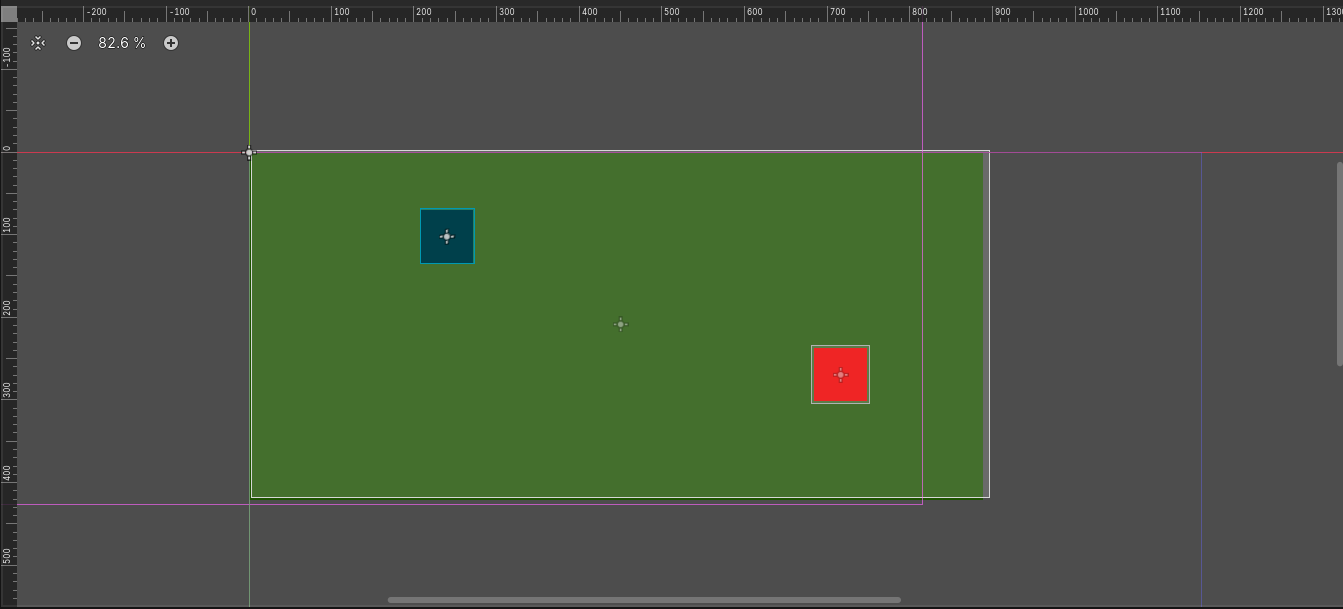Click the horizontal scrollbar below the viewport

(x=644, y=600)
